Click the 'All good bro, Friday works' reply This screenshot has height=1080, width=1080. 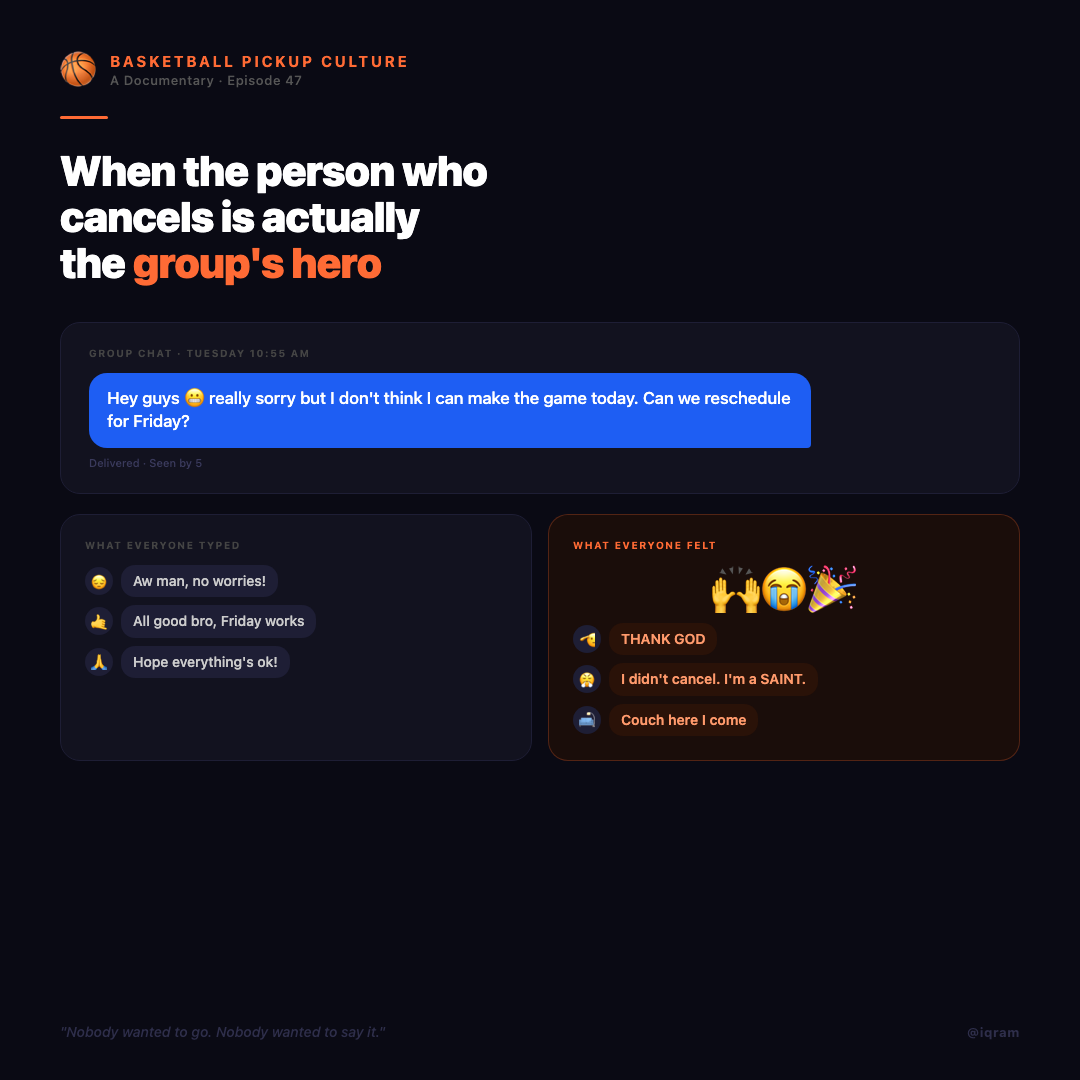click(x=218, y=621)
